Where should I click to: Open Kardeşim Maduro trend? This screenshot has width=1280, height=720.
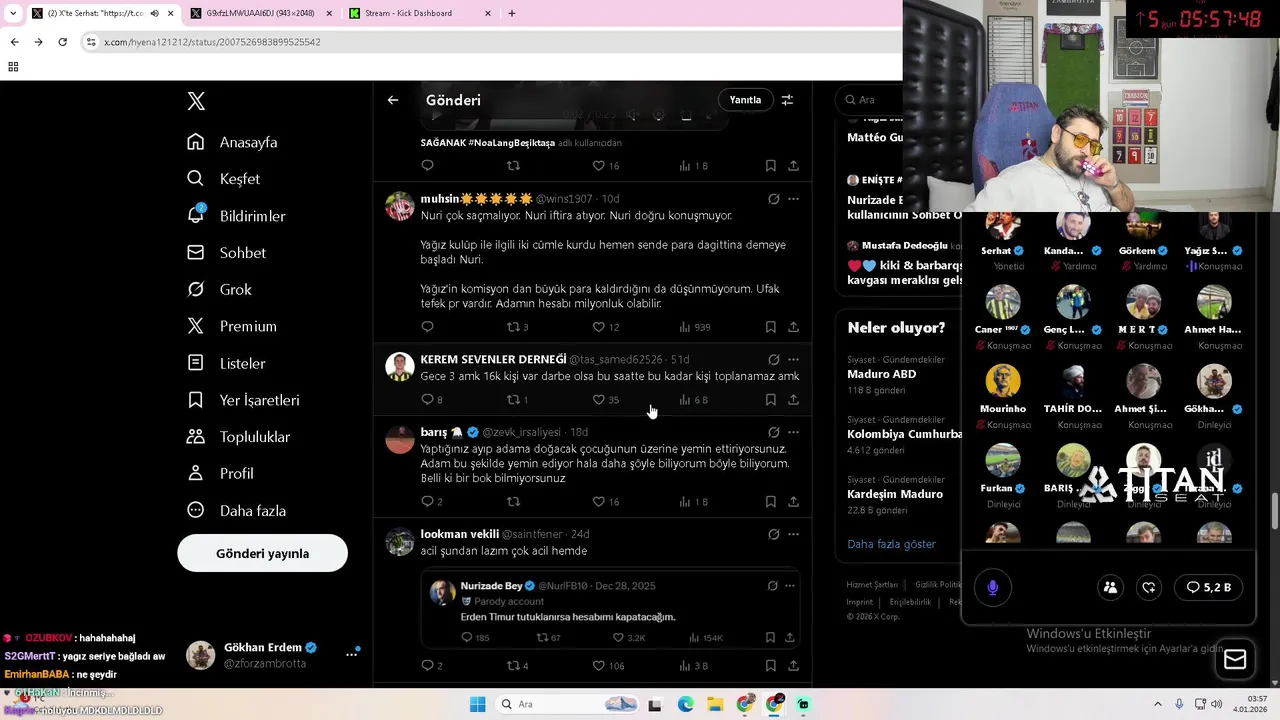click(895, 494)
